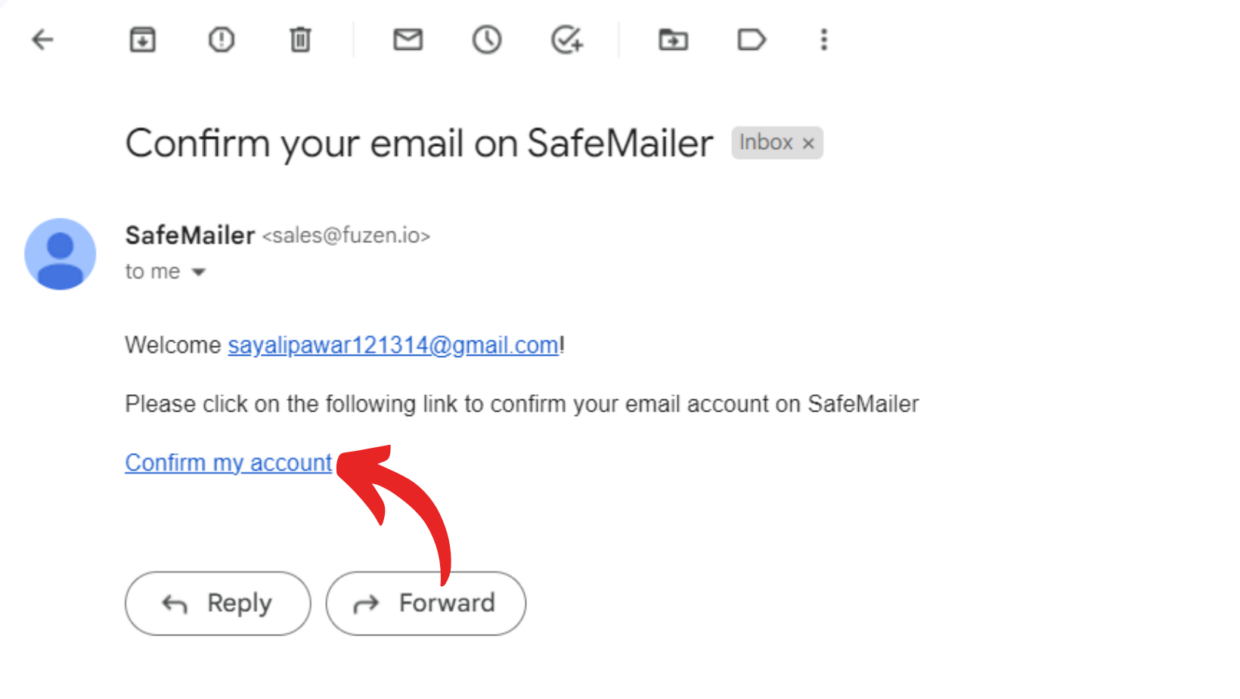Image resolution: width=1240 pixels, height=699 pixels.
Task: Open more options three-dot menu
Action: coord(824,40)
